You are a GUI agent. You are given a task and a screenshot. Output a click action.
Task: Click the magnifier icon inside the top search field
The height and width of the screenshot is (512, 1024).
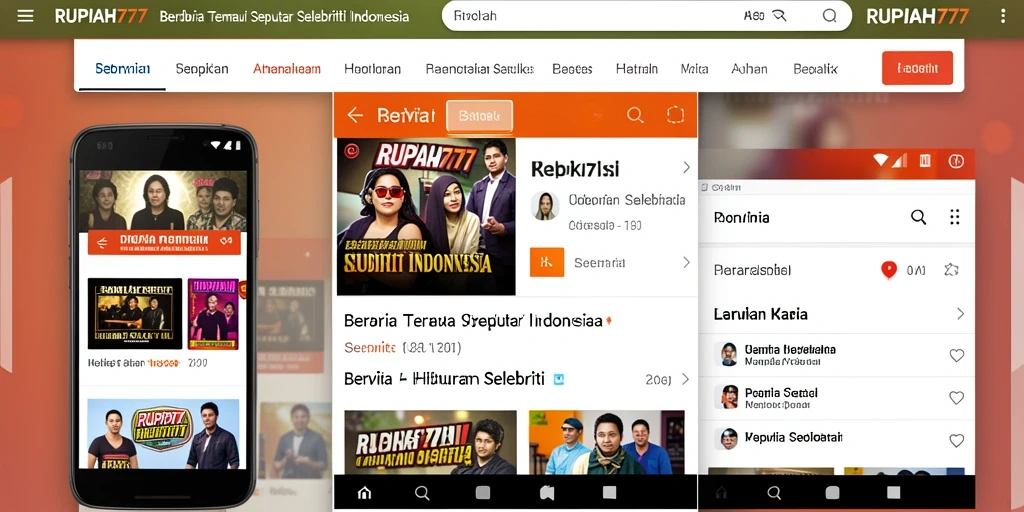829,16
